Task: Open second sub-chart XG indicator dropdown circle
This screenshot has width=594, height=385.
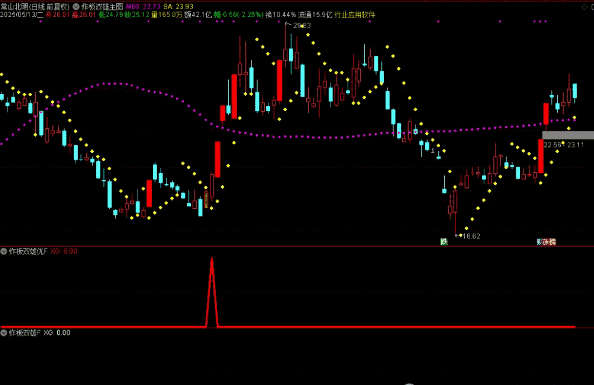Action: tap(4, 333)
